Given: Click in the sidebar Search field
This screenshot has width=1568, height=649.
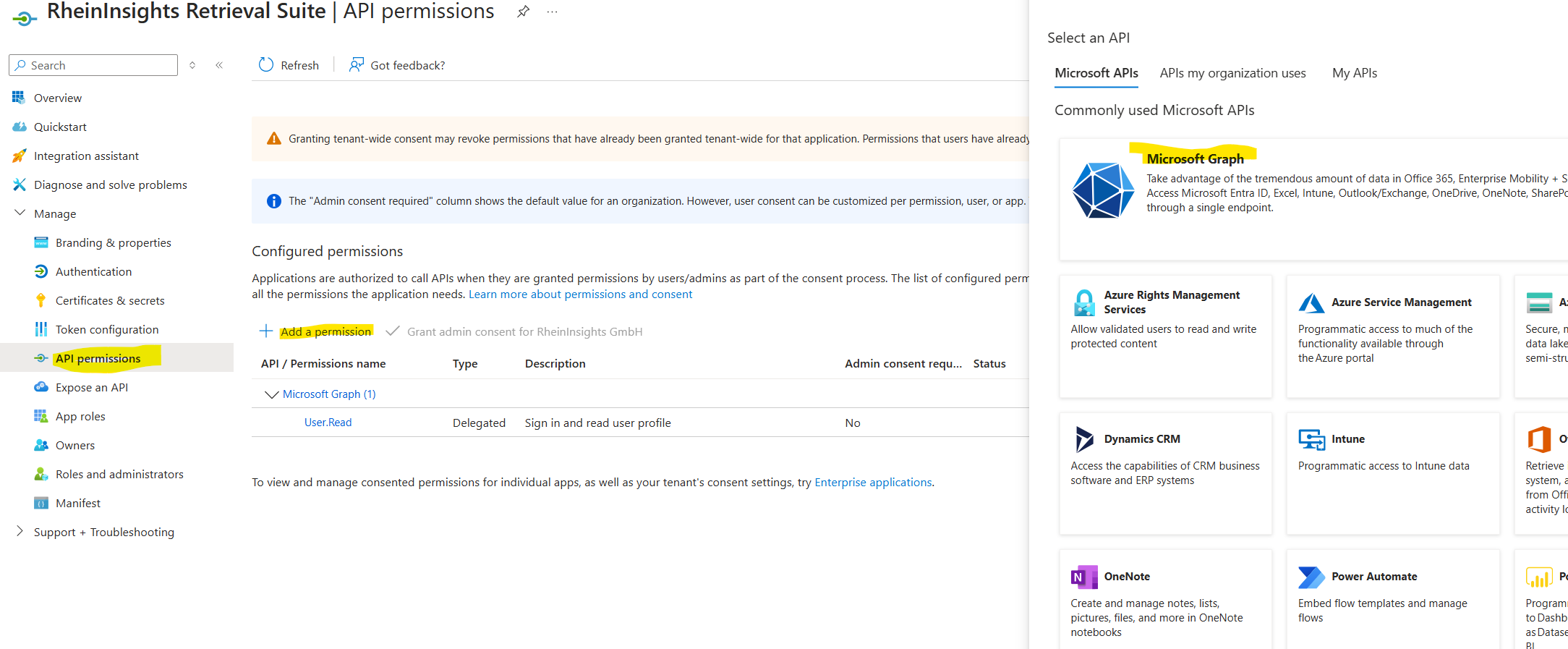Looking at the screenshot, I should 93,65.
